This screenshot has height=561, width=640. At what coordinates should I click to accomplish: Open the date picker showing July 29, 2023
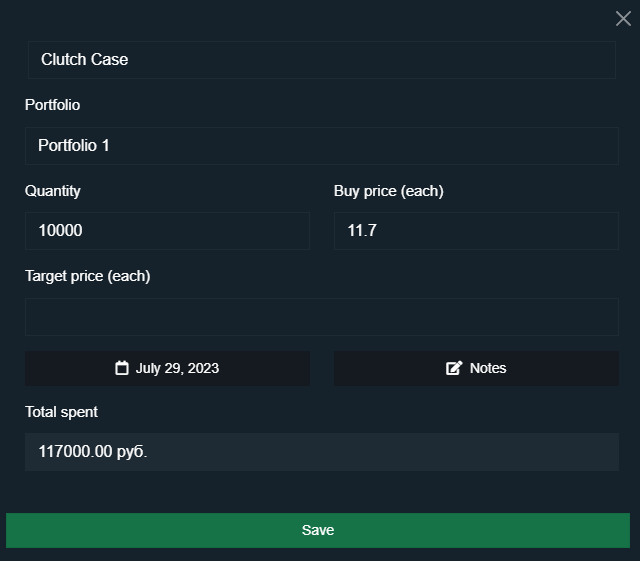pyautogui.click(x=167, y=368)
